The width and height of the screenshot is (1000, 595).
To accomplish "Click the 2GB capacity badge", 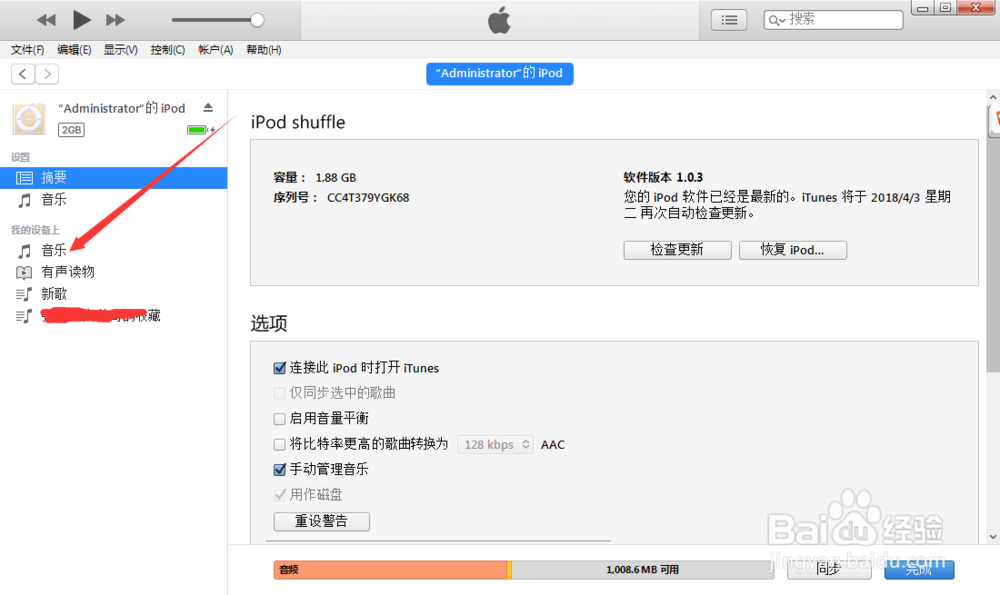I will click(x=71, y=130).
